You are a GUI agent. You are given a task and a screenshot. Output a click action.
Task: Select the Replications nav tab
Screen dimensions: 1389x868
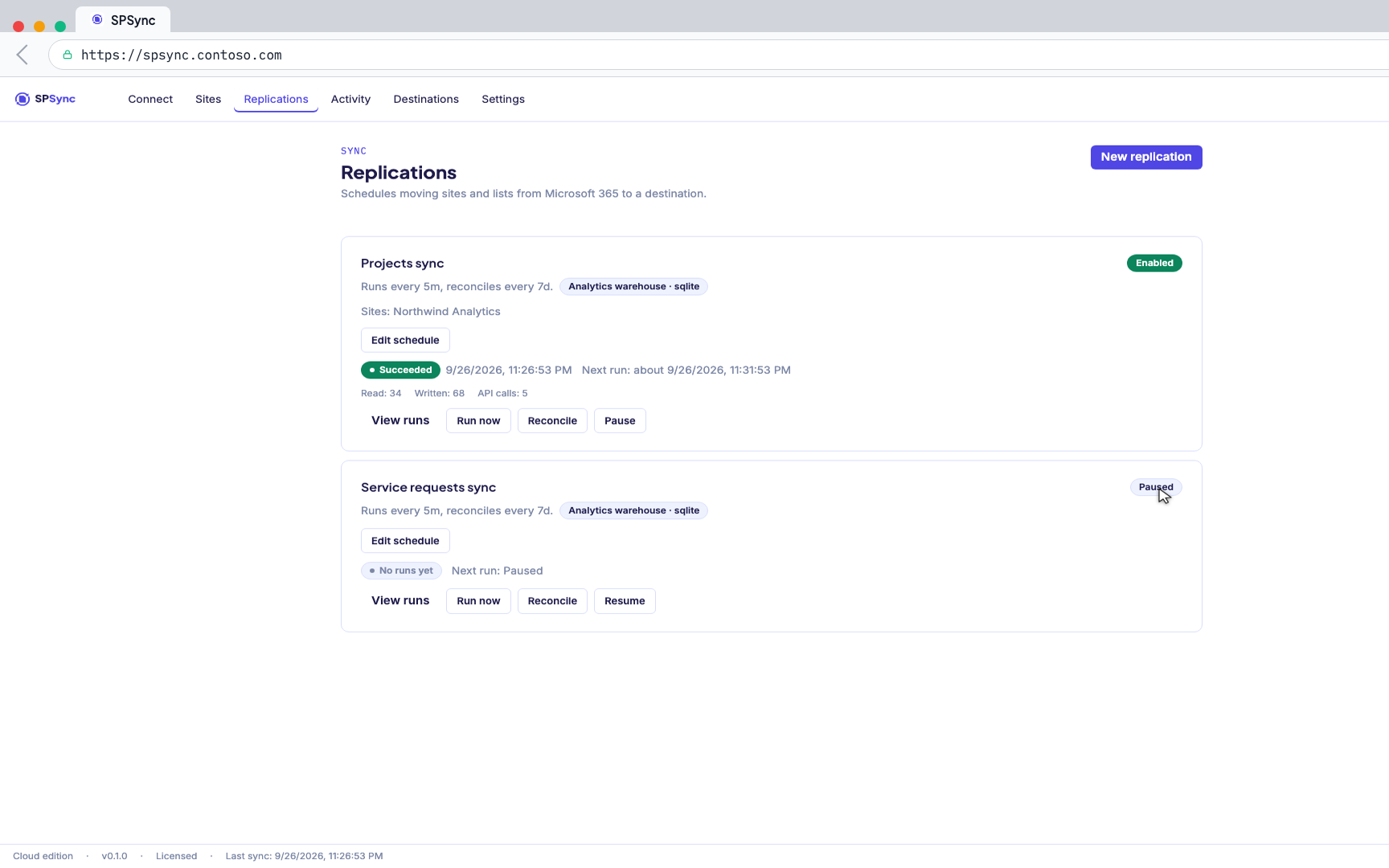coord(276,99)
